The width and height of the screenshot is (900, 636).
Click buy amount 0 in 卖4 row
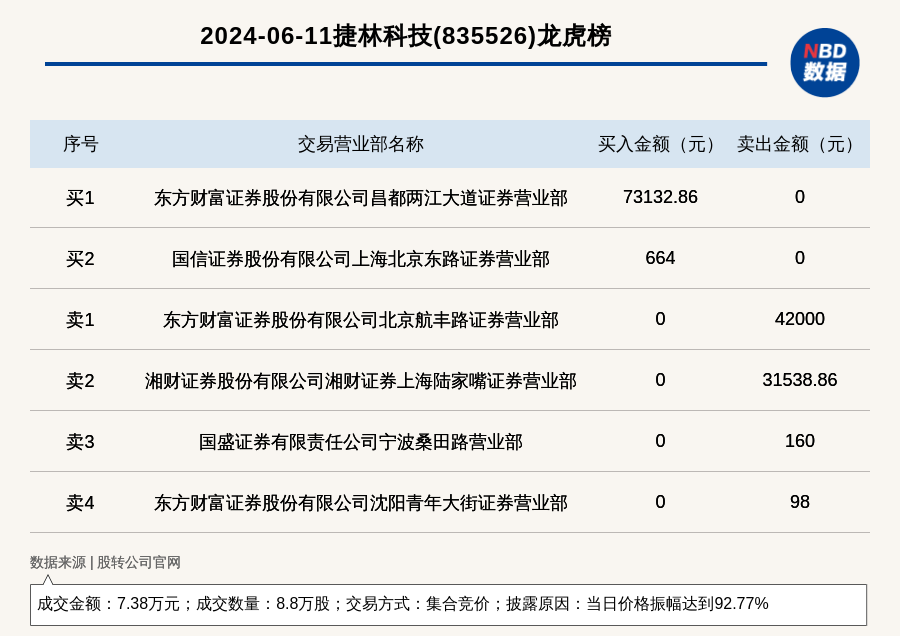pyautogui.click(x=660, y=502)
